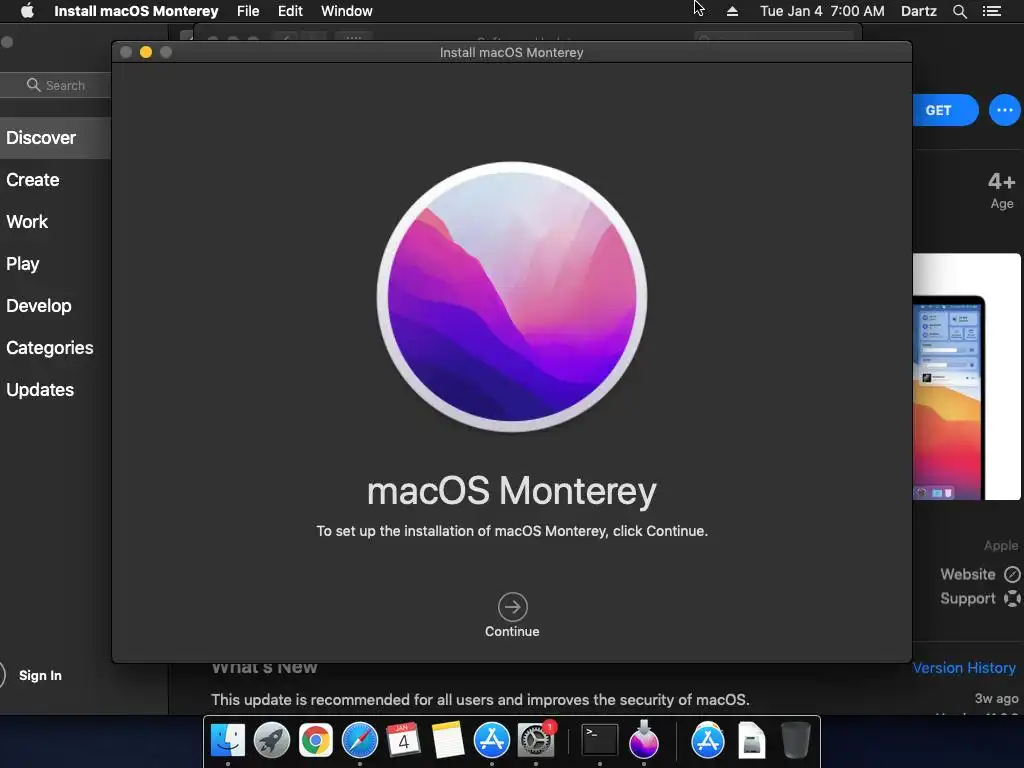Open the Website link in the App Store
This screenshot has width=1024, height=768.
pos(980,574)
